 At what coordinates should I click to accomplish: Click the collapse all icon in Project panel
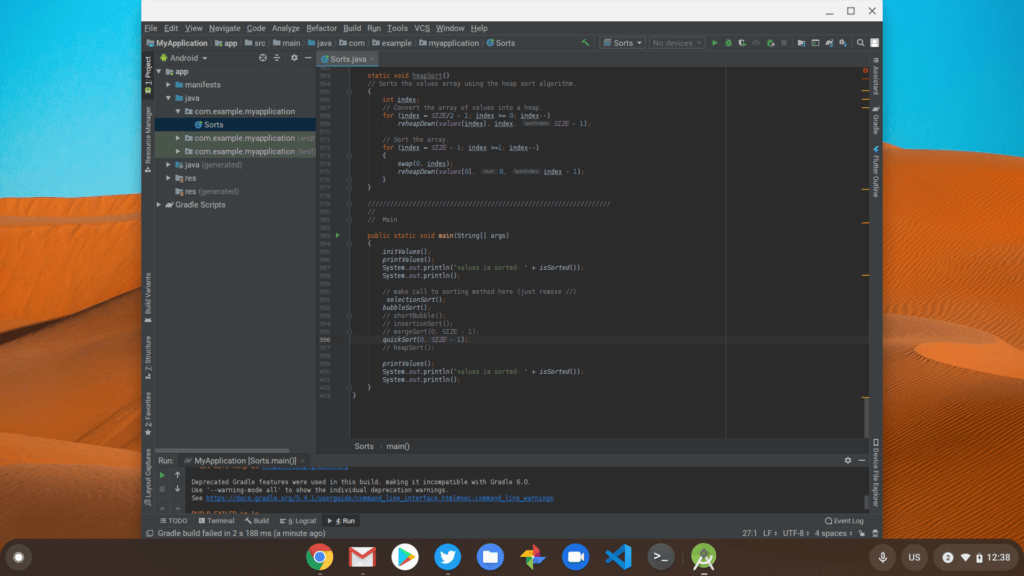click(278, 58)
